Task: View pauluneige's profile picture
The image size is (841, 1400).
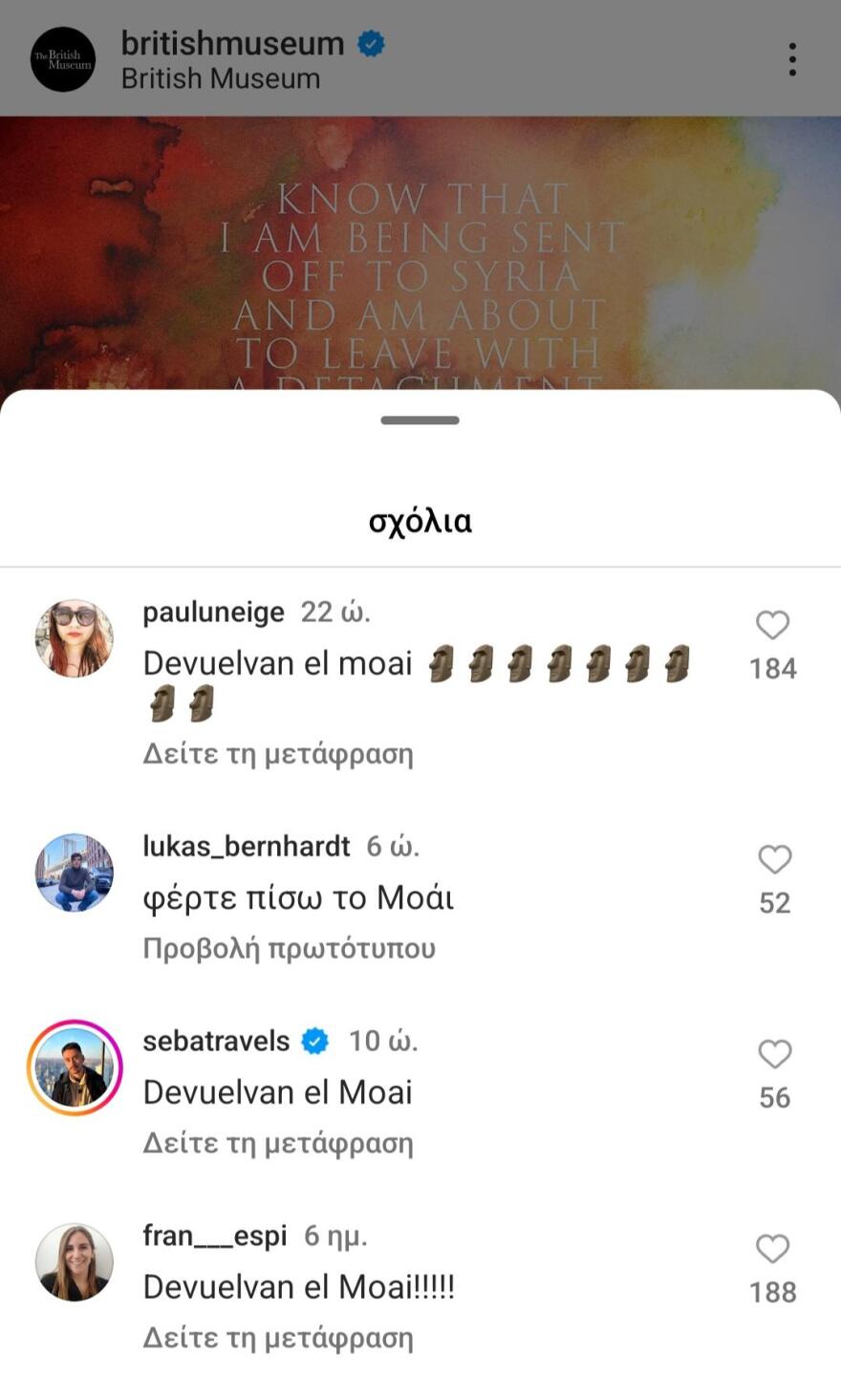Action: coord(75,638)
